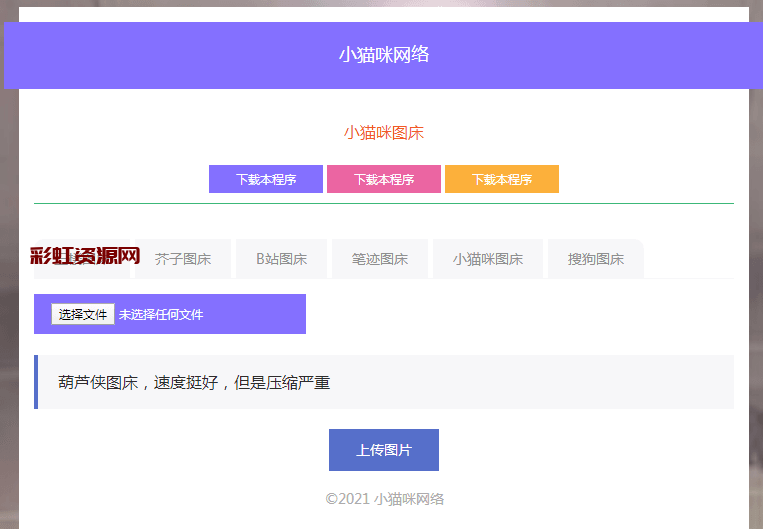Click the ©2021 小猫咪网络 footer text
Screen dimensions: 763x529
384,498
